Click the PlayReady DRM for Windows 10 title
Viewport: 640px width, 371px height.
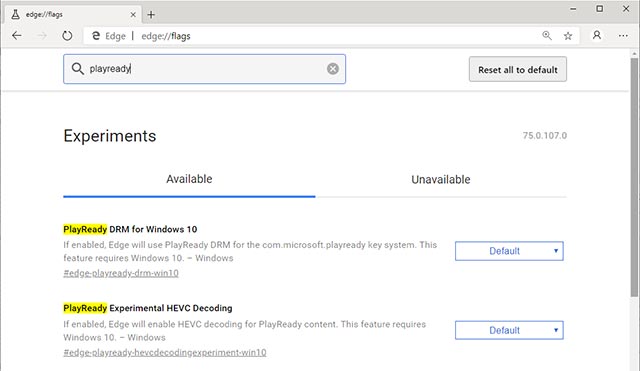(130, 229)
